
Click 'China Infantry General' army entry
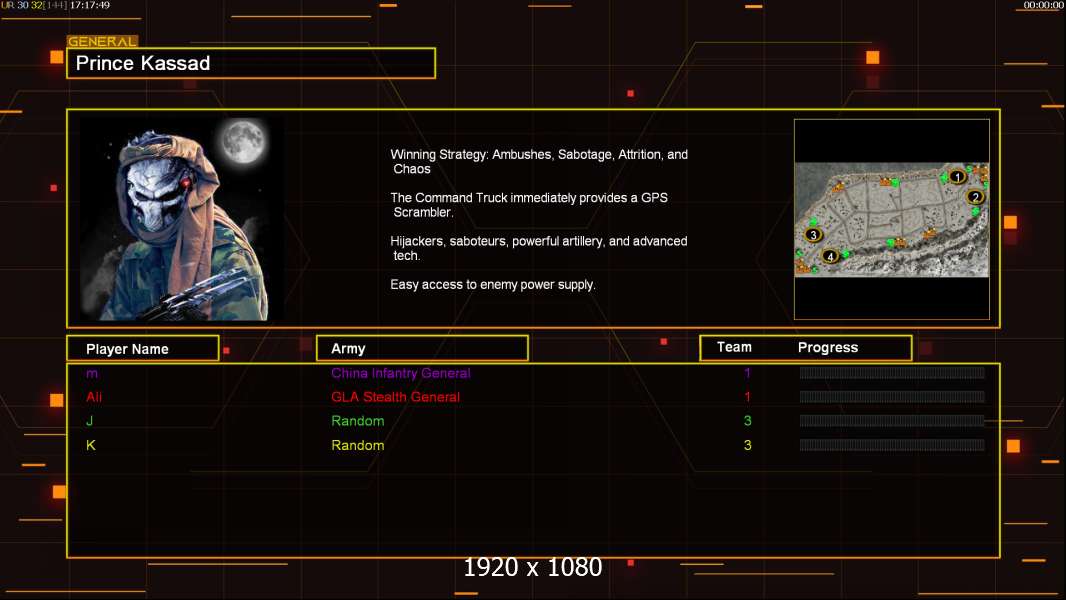point(400,373)
